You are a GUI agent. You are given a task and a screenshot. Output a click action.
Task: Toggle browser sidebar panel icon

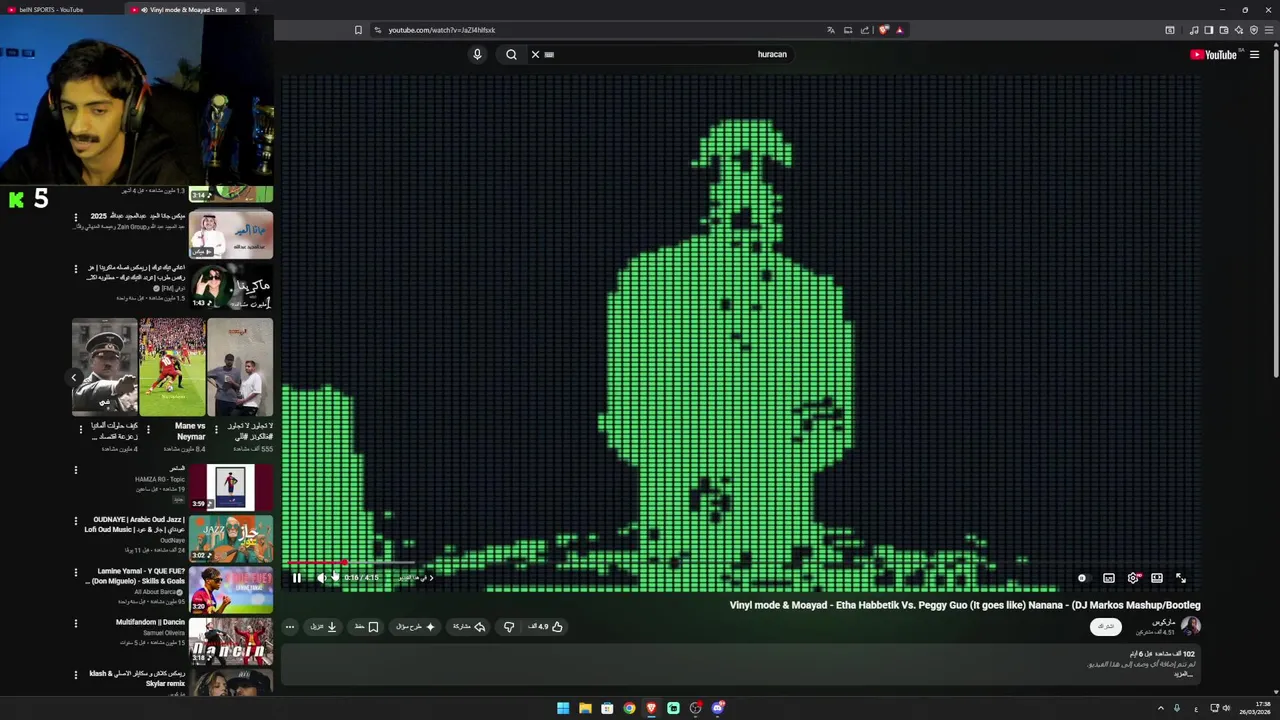(x=1208, y=30)
